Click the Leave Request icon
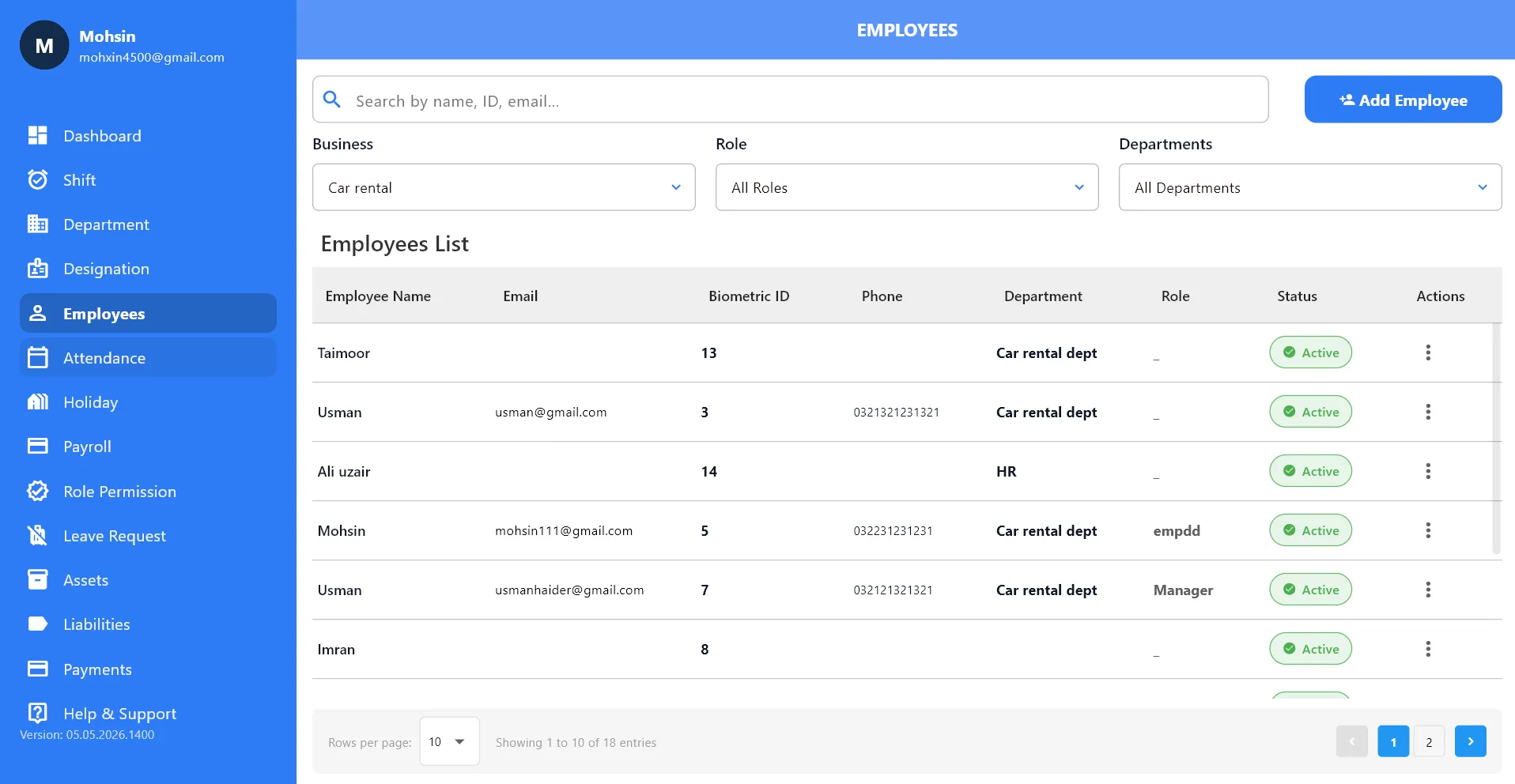Image resolution: width=1515 pixels, height=784 pixels. click(37, 536)
